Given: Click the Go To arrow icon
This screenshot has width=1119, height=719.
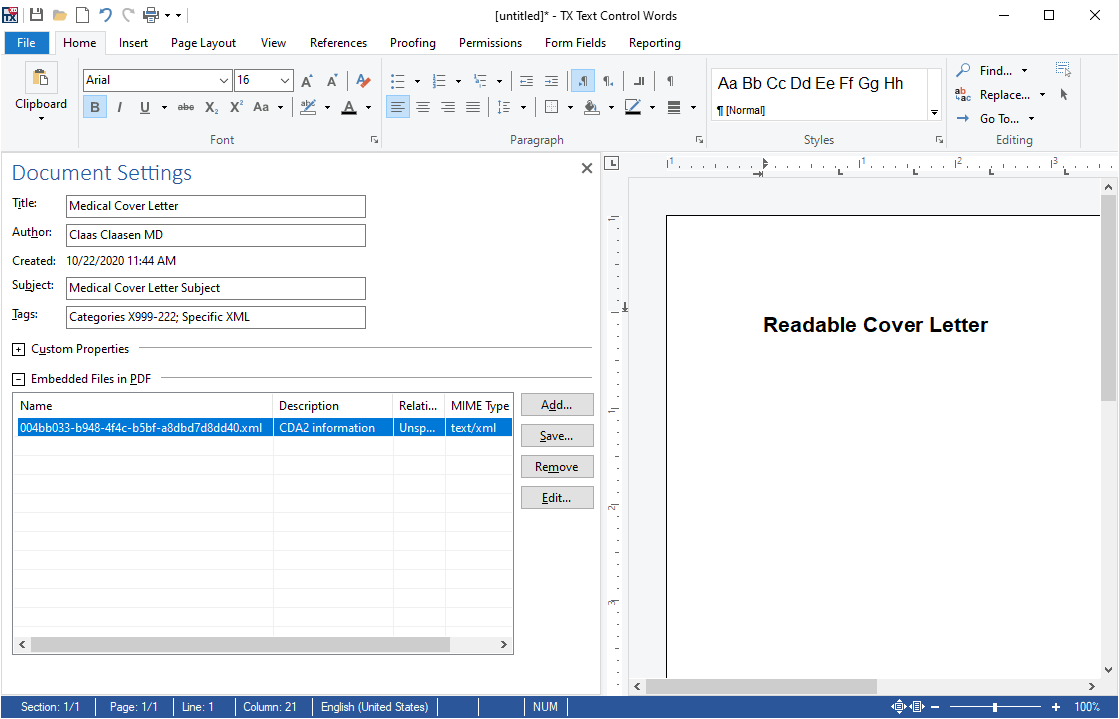Looking at the screenshot, I should pos(963,119).
